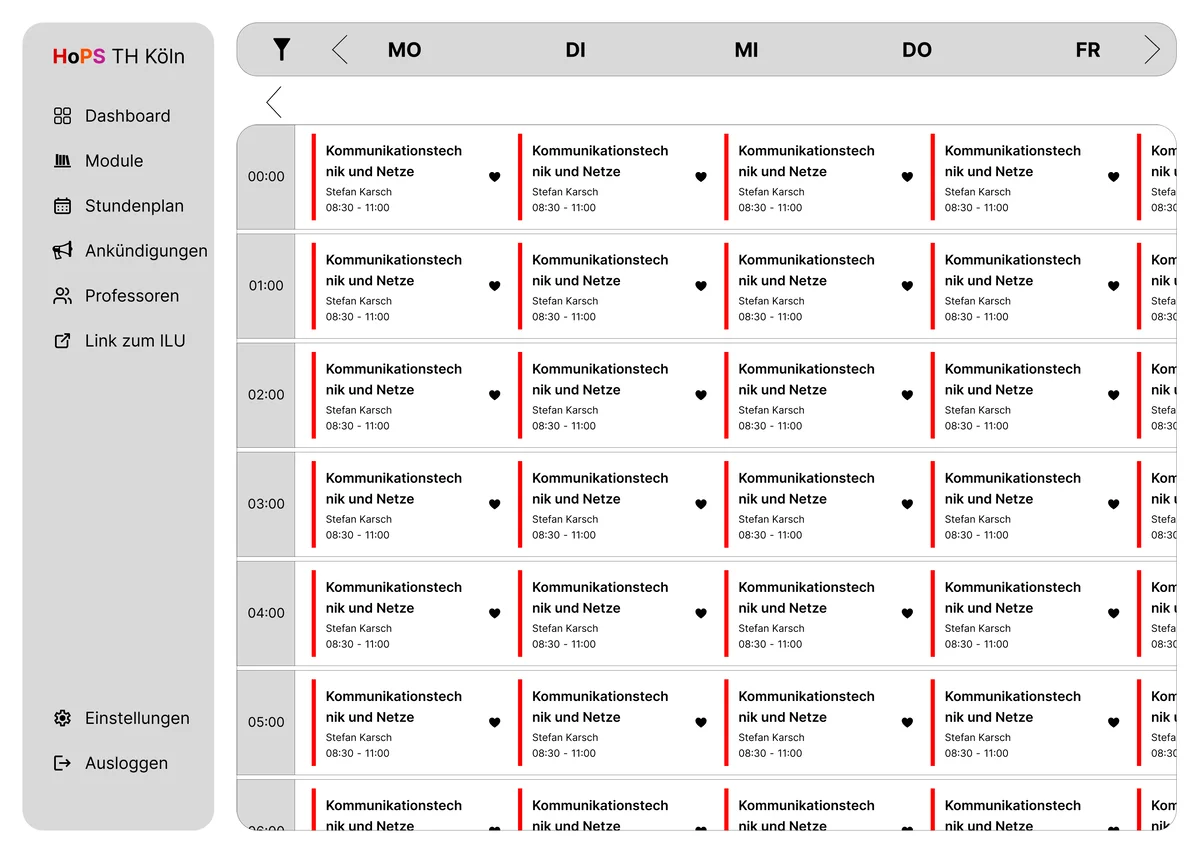Image resolution: width=1200 pixels, height=853 pixels.
Task: Select the DO day tab
Action: pyautogui.click(x=916, y=50)
